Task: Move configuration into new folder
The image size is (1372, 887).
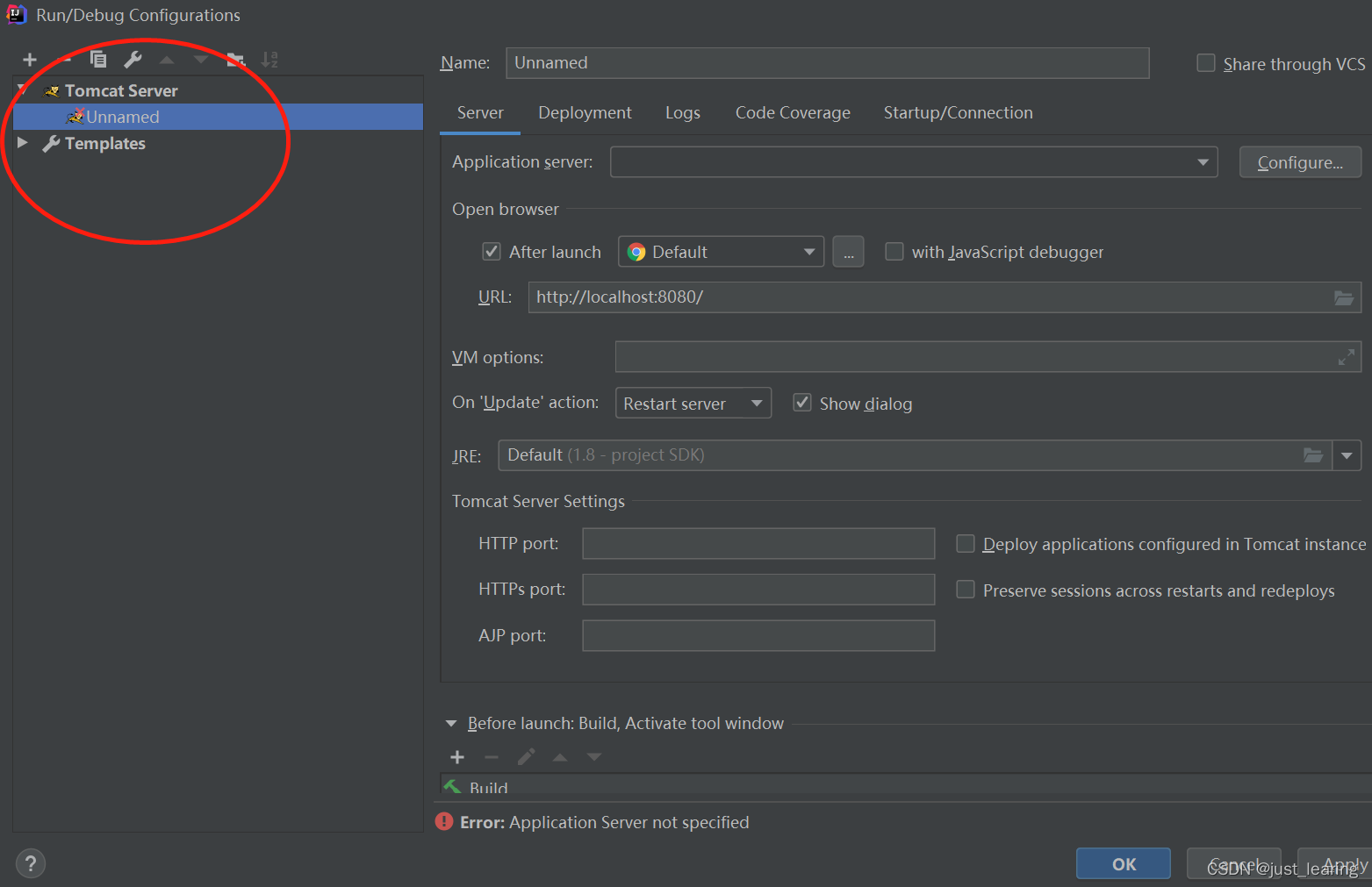Action: coord(235,60)
